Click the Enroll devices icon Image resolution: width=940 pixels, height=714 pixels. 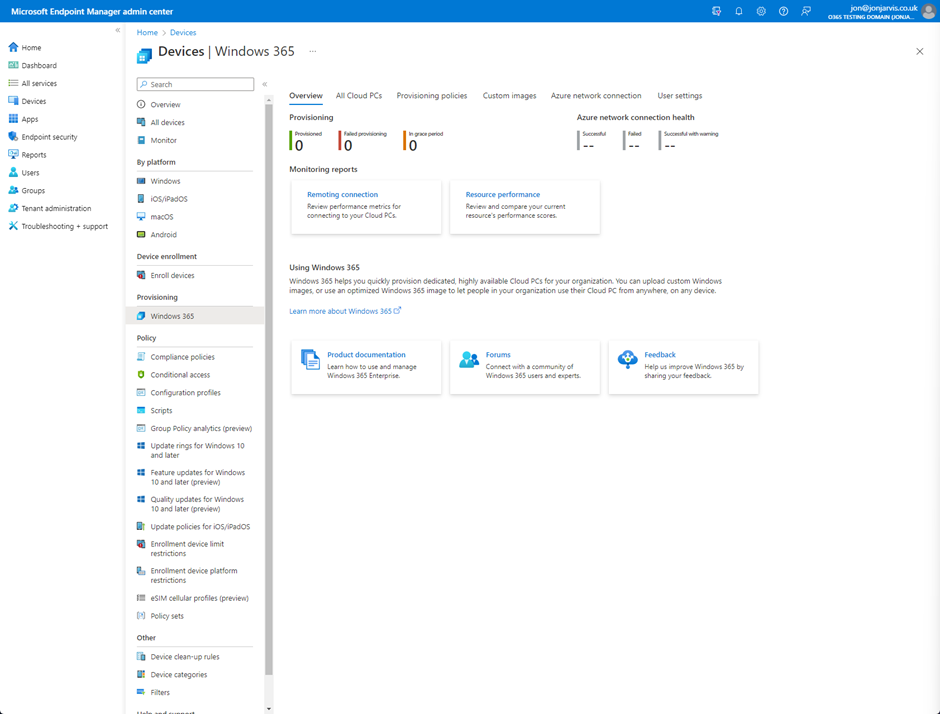pyautogui.click(x=141, y=275)
